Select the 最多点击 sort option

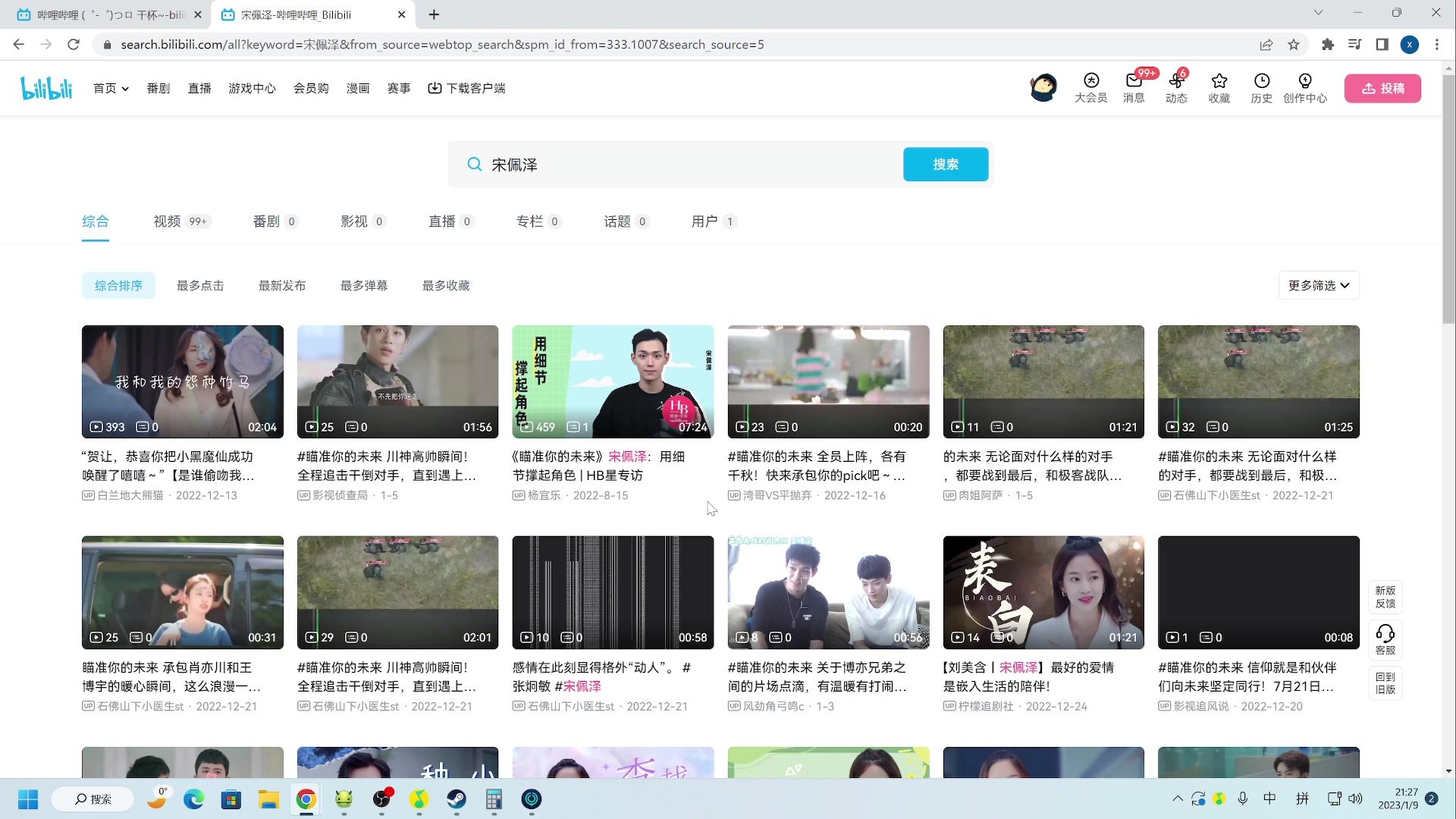200,285
